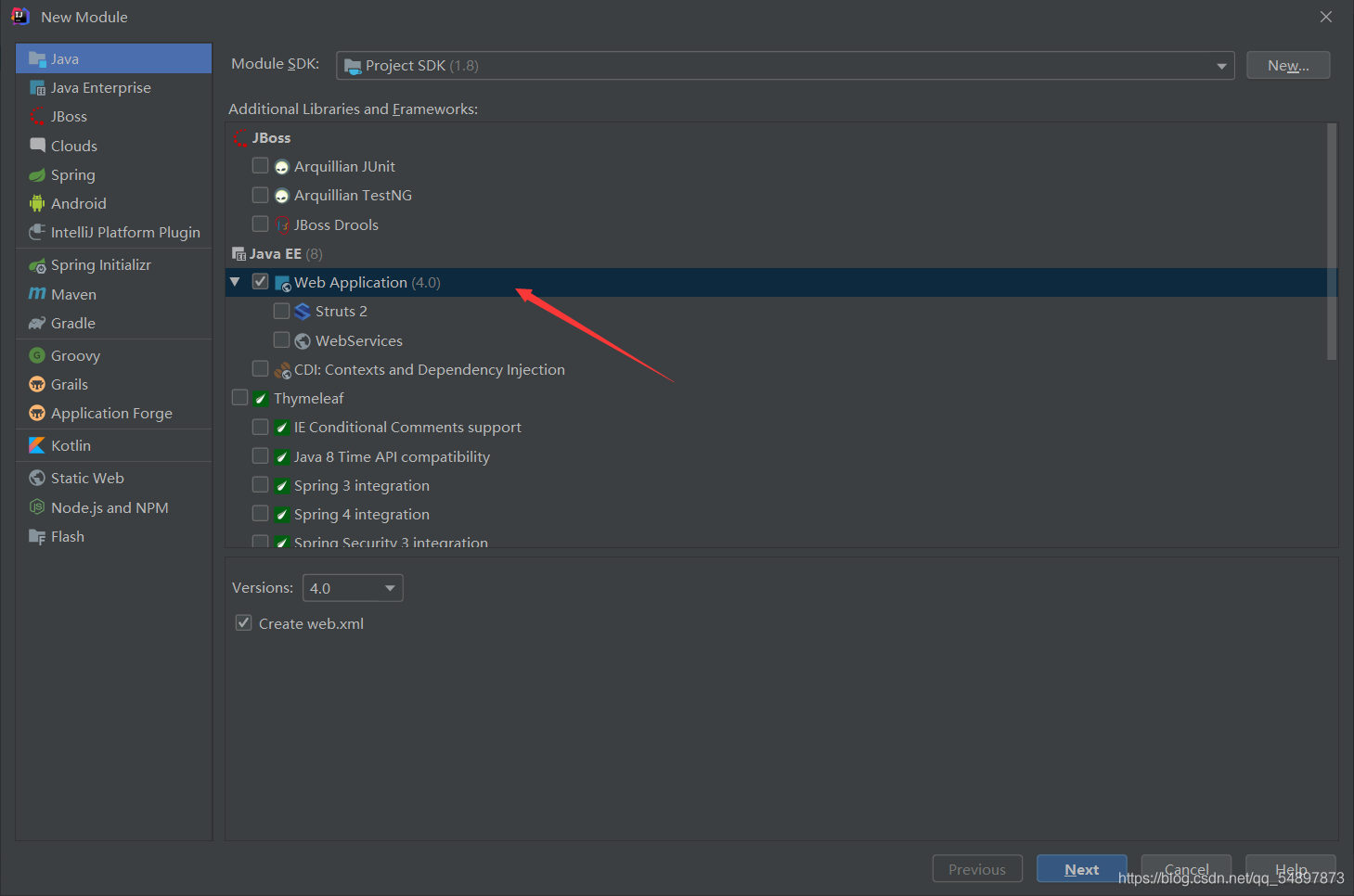Select Spring in module type list
Viewport: 1354px width, 896px height.
click(x=113, y=174)
